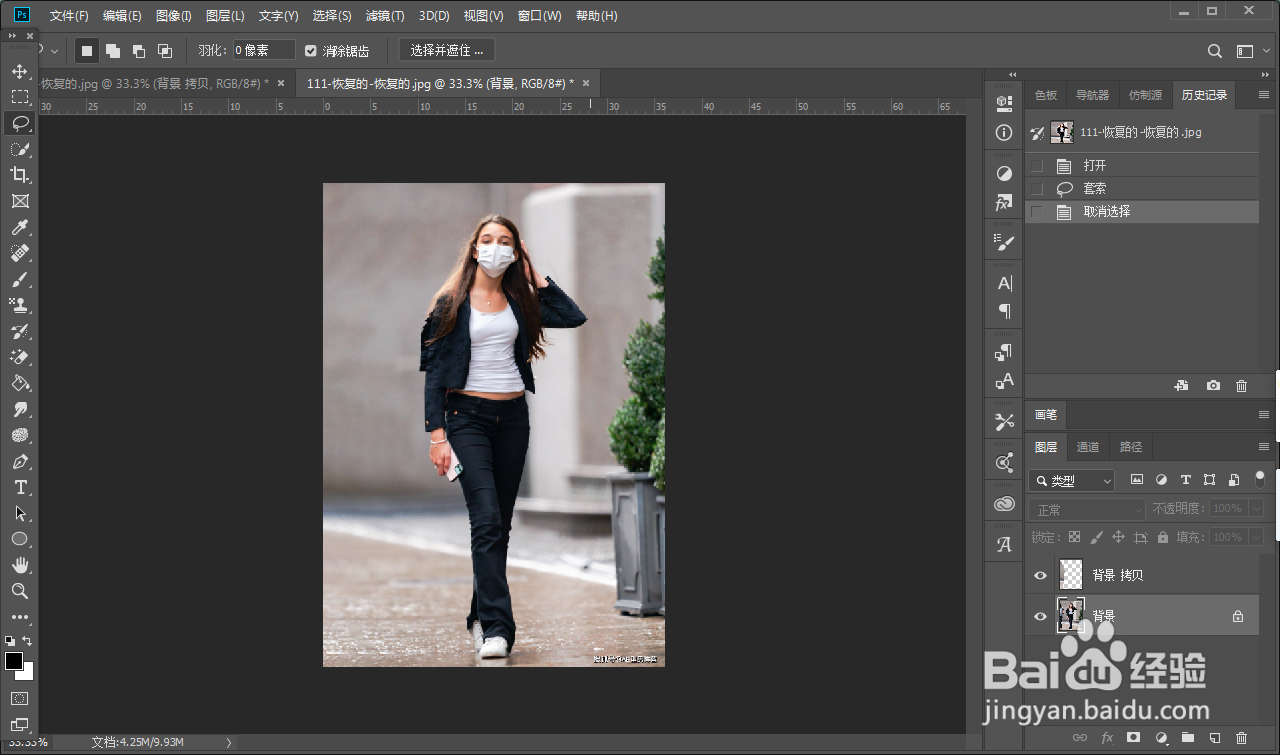Select the Zoom tool
1280x755 pixels.
(x=19, y=591)
